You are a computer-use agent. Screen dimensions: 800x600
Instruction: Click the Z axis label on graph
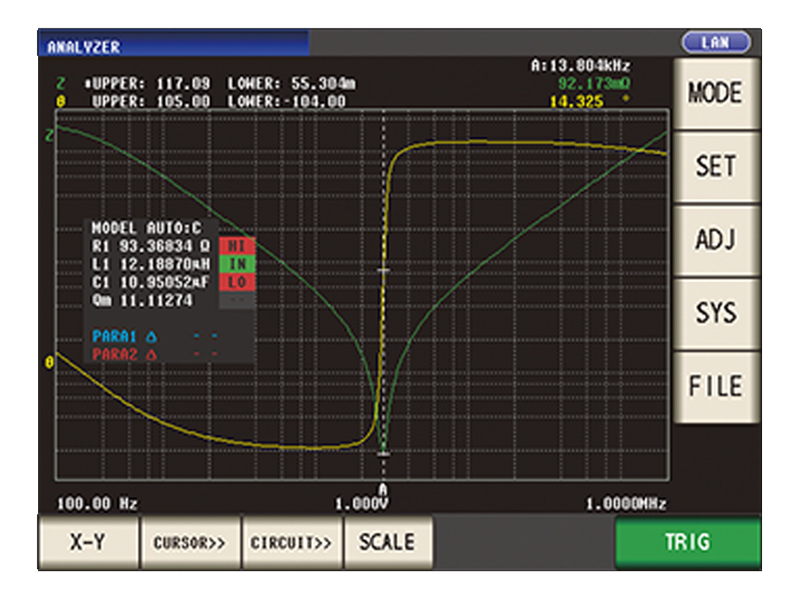49,134
